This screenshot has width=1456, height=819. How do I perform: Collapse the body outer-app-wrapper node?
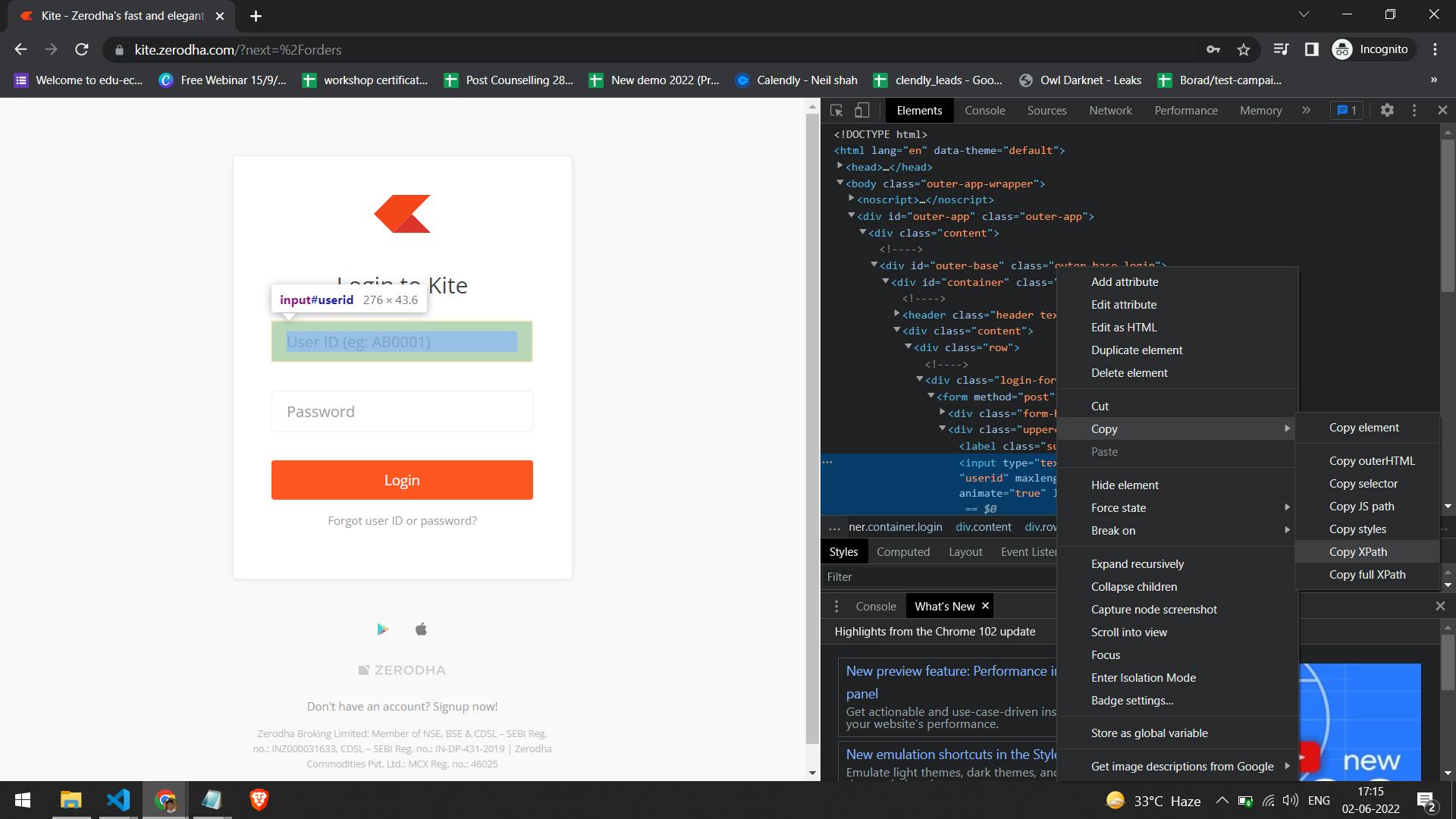[840, 183]
